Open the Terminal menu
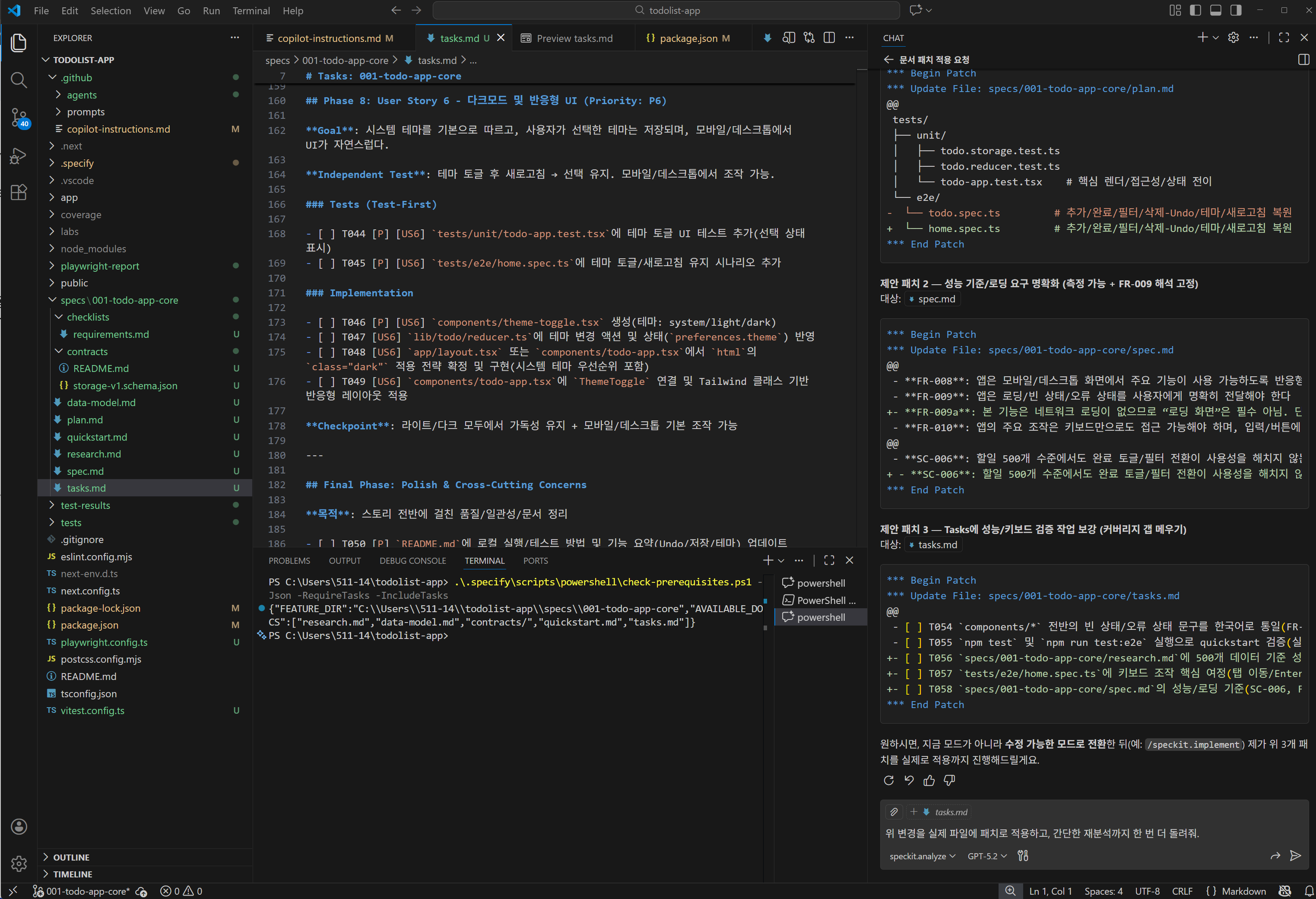 [x=251, y=11]
